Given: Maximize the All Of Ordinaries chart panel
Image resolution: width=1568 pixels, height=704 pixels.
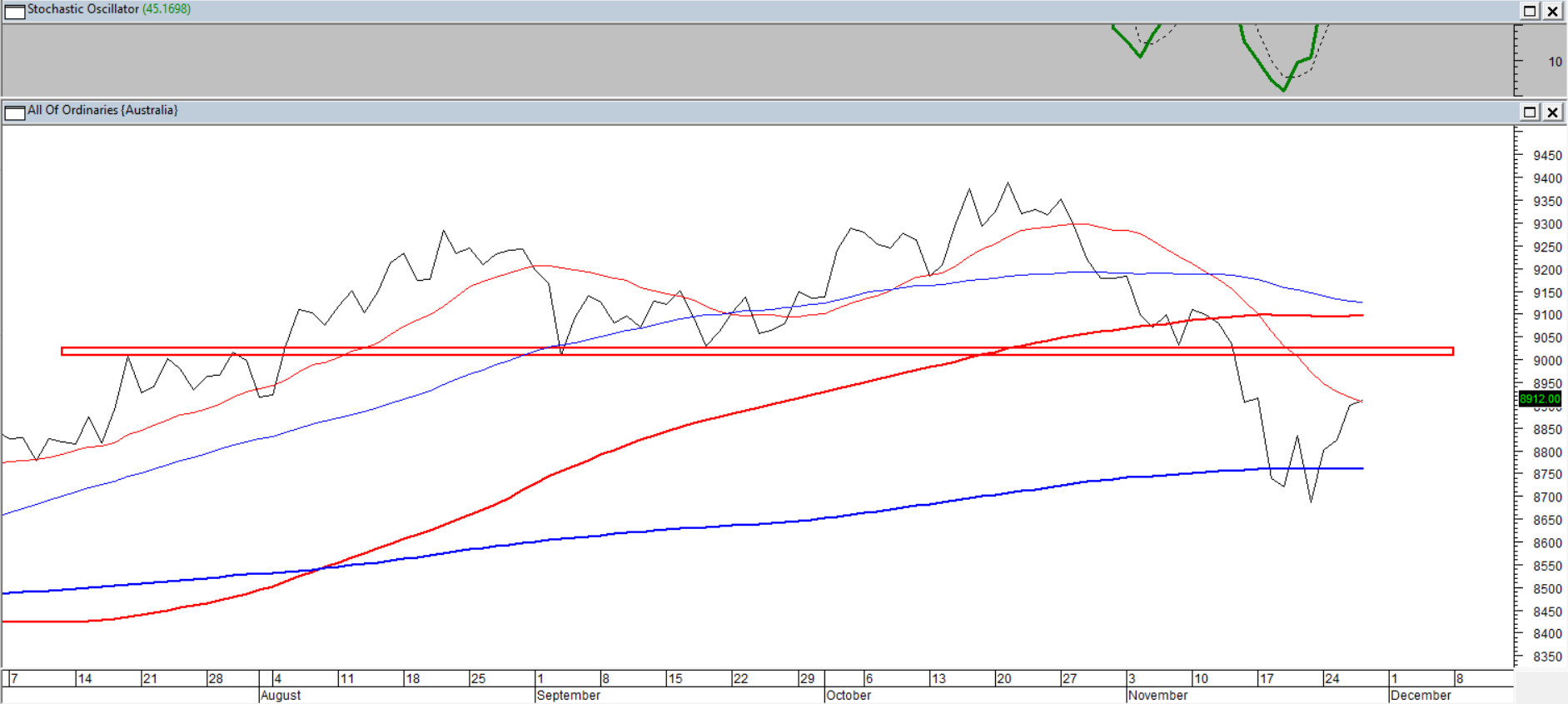Looking at the screenshot, I should coord(1530,112).
